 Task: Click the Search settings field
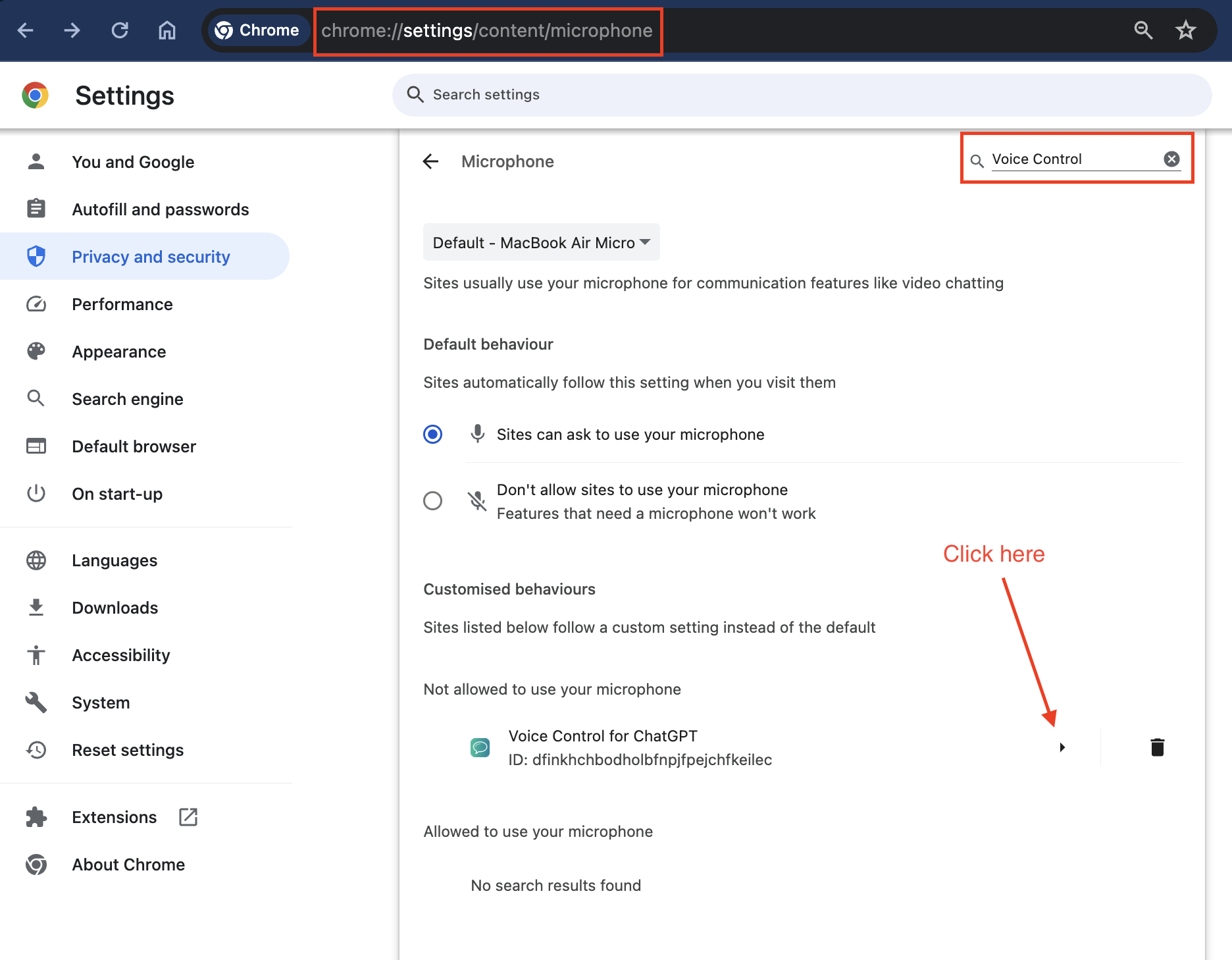point(802,95)
